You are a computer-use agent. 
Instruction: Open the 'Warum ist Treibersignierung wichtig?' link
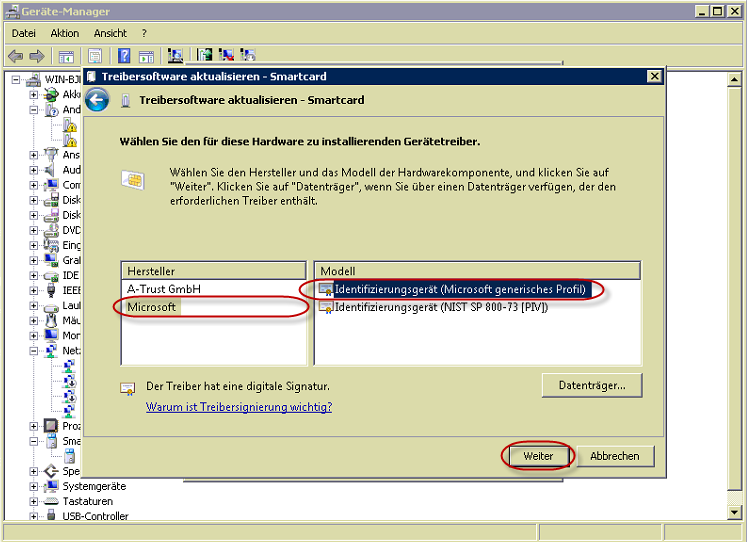pyautogui.click(x=238, y=407)
